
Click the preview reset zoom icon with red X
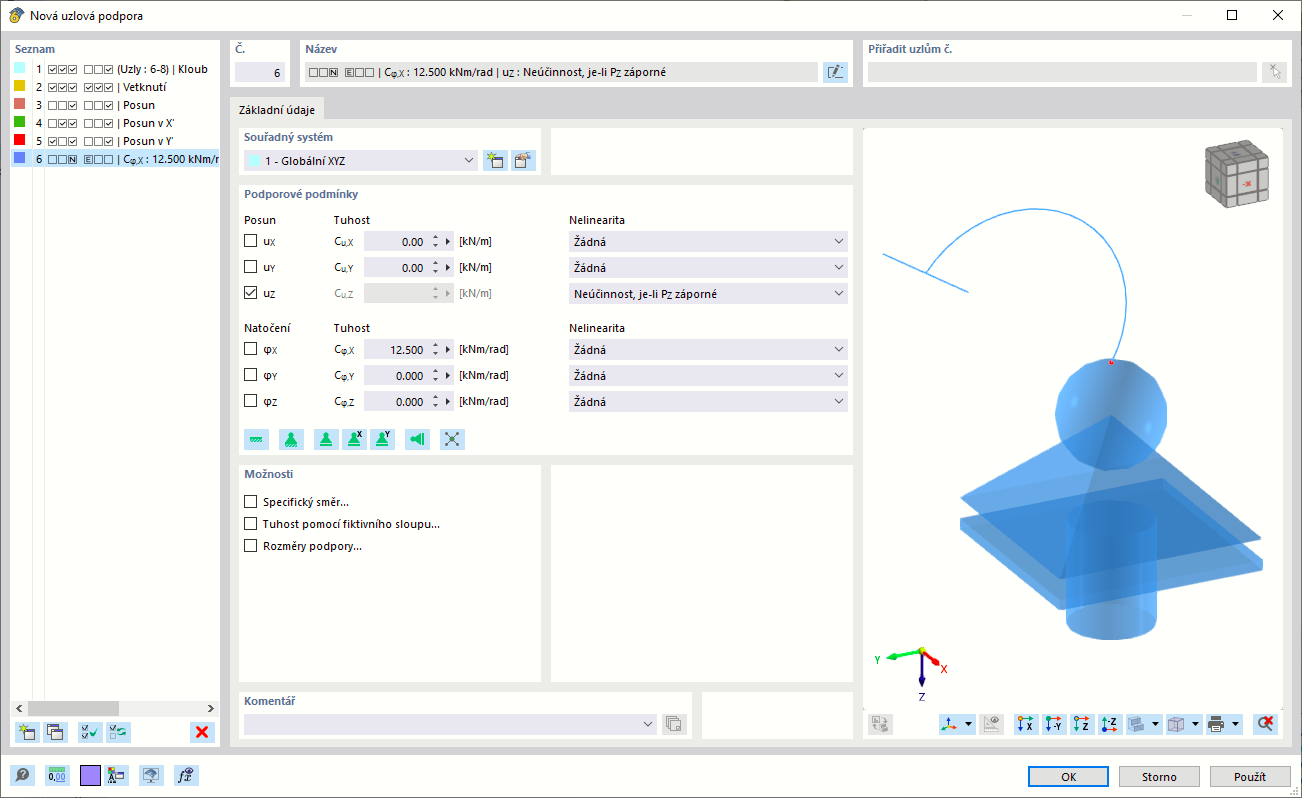pos(1266,724)
